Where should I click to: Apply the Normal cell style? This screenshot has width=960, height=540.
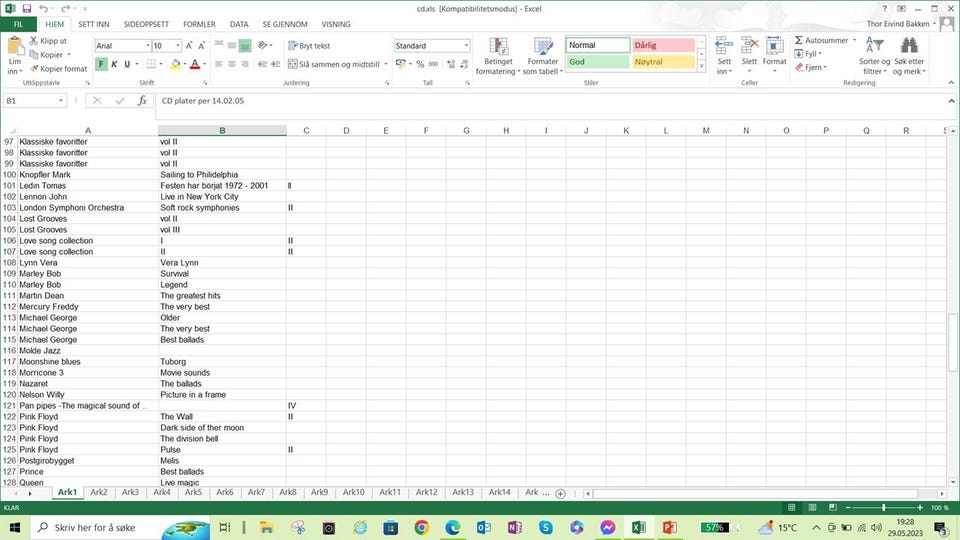coord(598,45)
